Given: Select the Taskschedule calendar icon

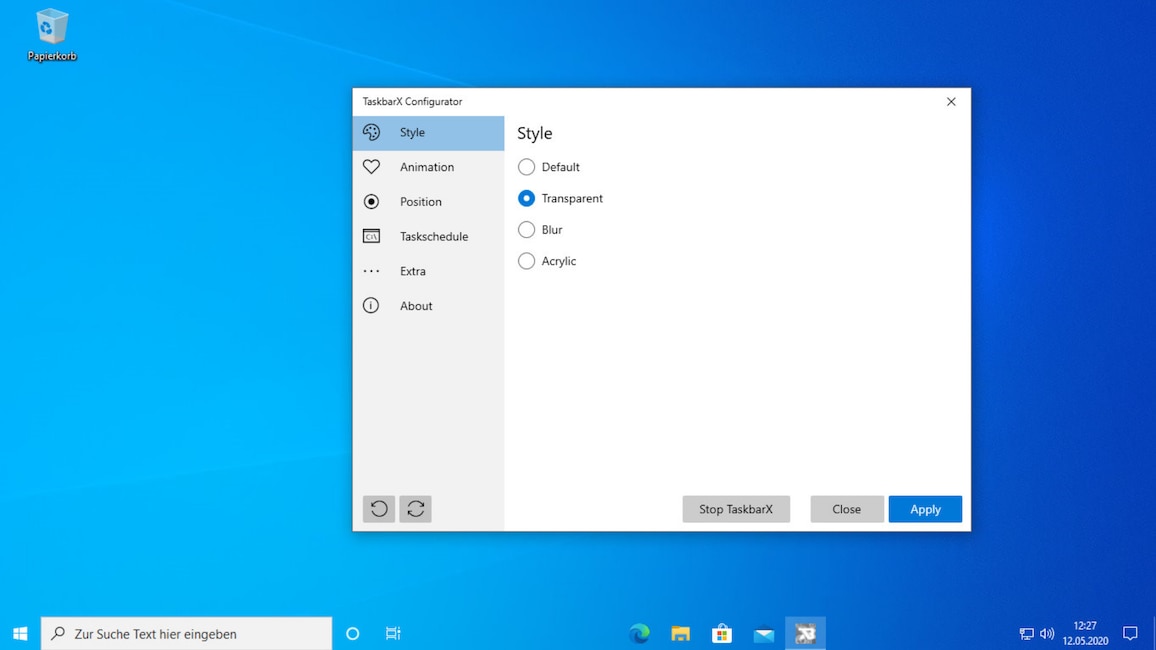Looking at the screenshot, I should (371, 236).
